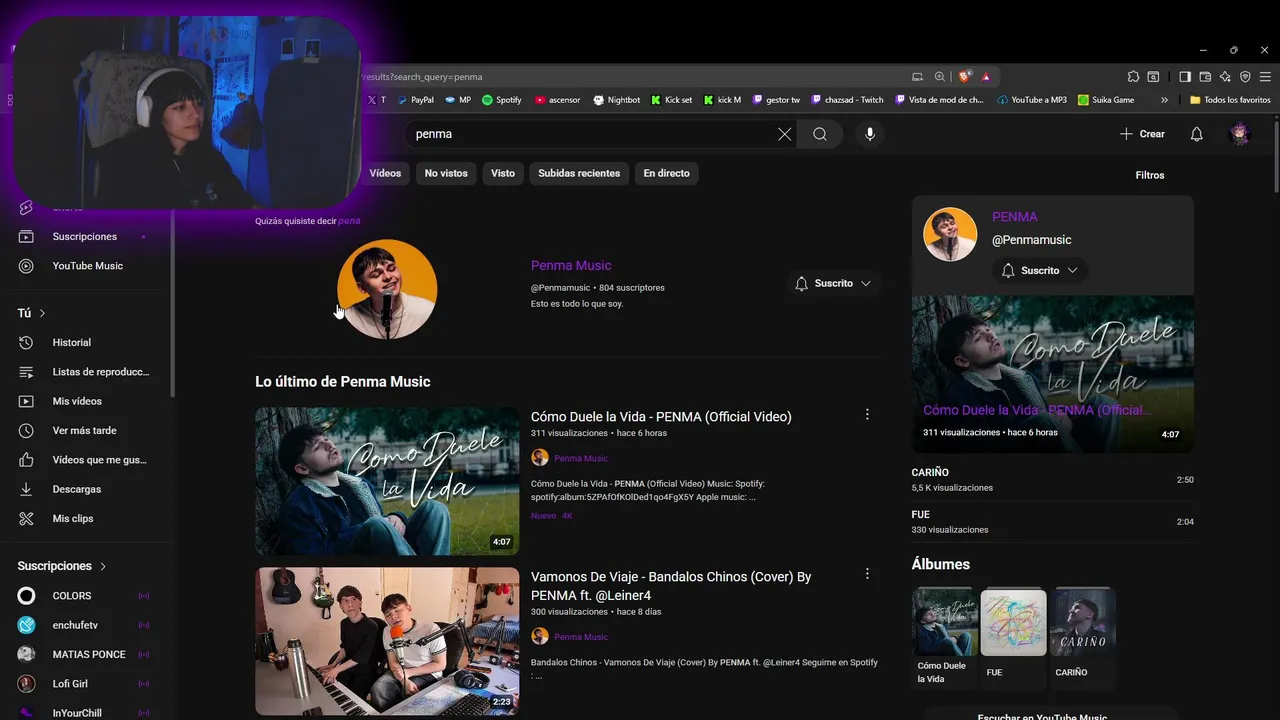
Task: Play the Cómo Duele la Vida result thumbnail
Action: pos(387,481)
